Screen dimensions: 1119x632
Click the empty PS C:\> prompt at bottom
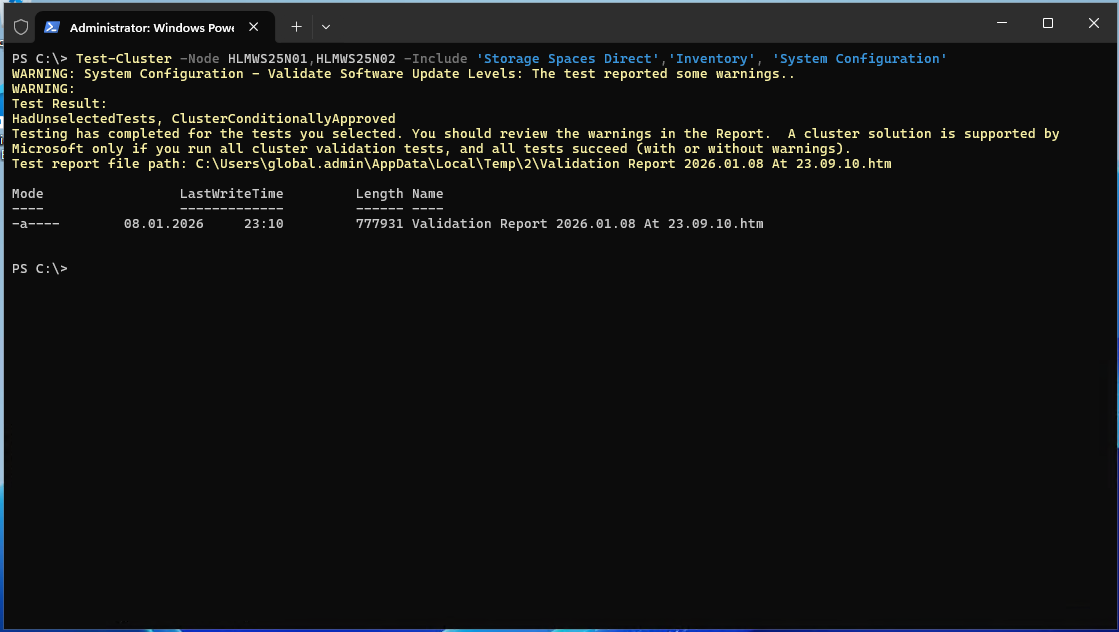(40, 269)
